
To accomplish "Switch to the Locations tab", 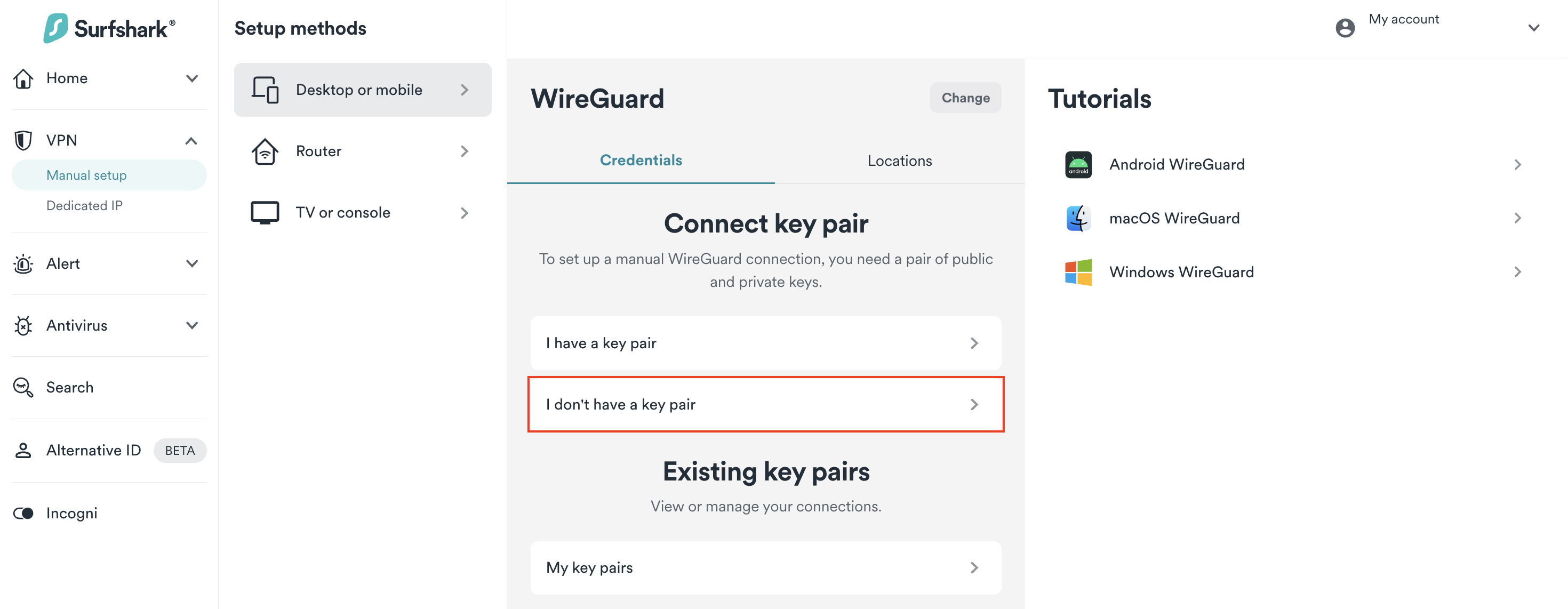I will [x=899, y=161].
